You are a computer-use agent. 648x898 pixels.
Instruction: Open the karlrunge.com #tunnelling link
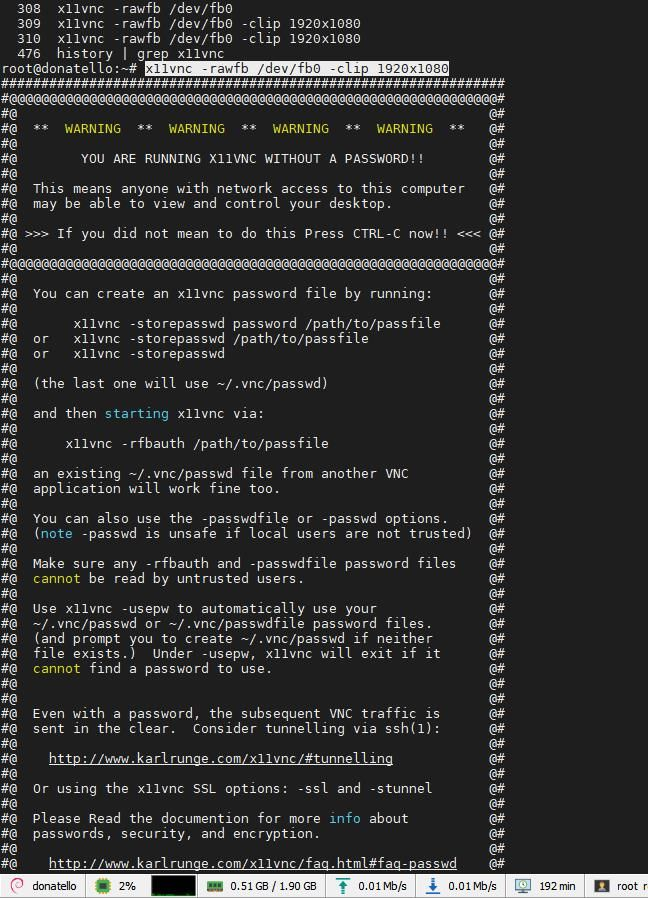[x=221, y=758]
